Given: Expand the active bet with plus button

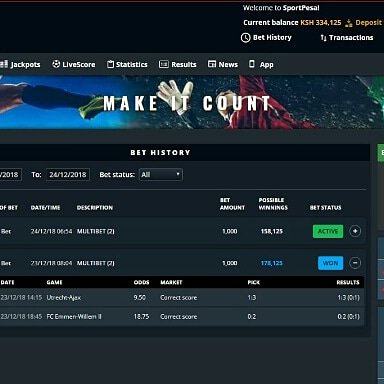Looking at the screenshot, I should 355,231.
